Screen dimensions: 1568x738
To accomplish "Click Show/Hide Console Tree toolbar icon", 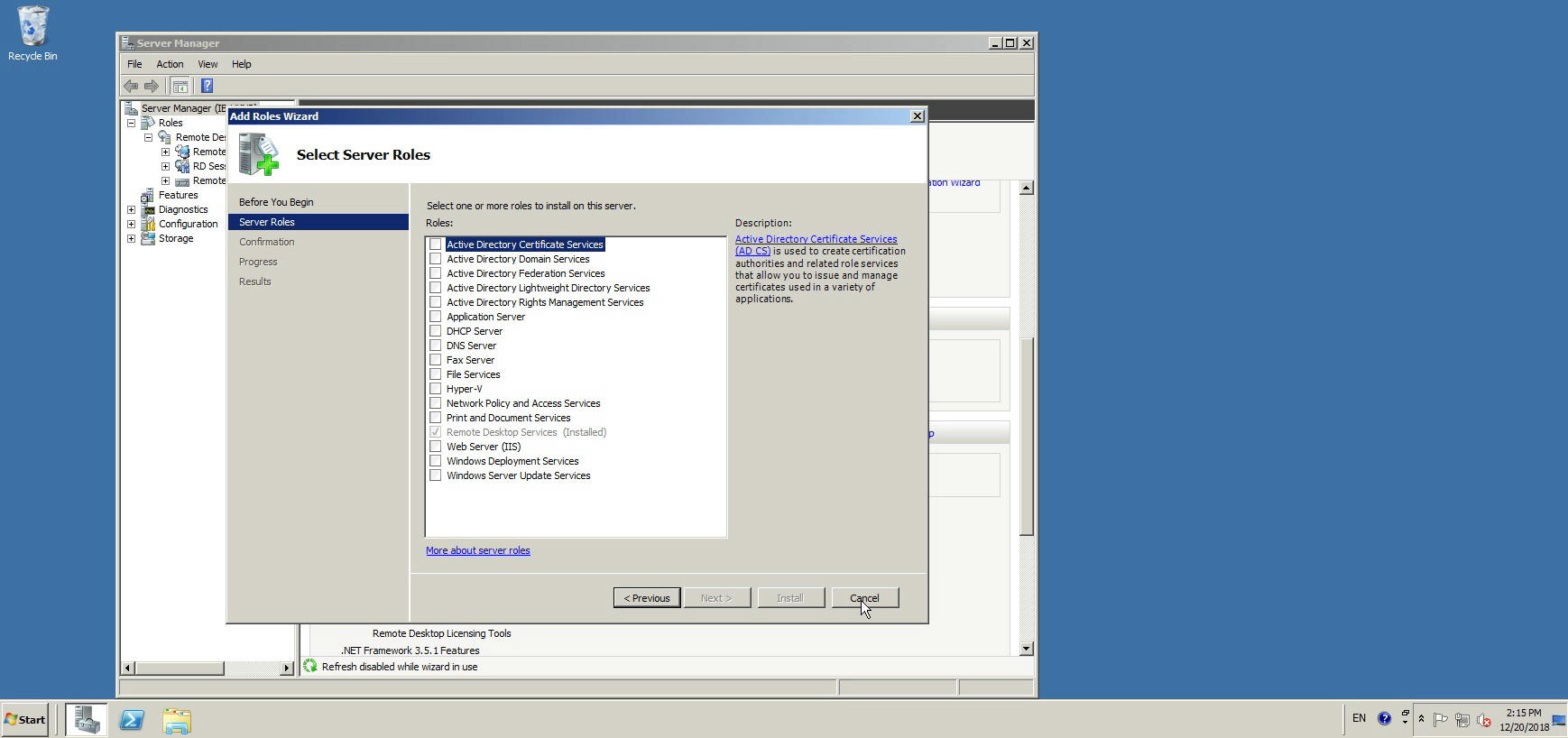I will (x=180, y=86).
